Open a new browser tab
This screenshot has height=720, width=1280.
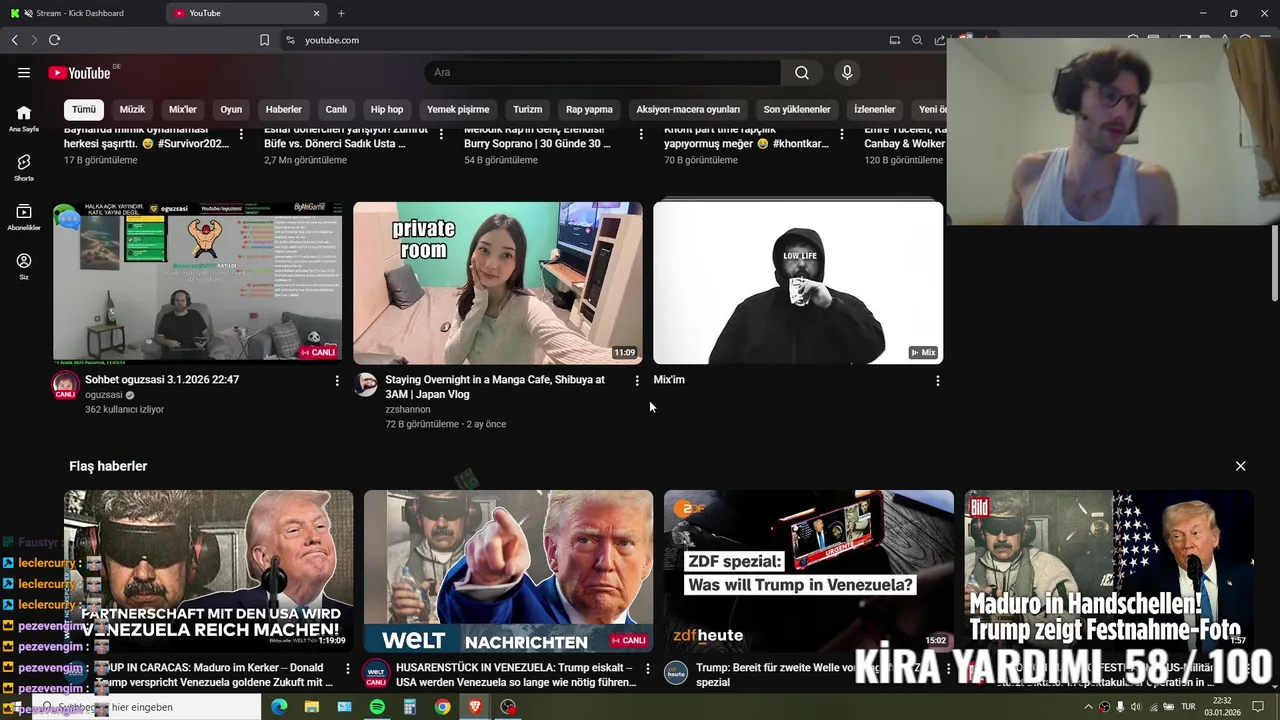click(341, 13)
